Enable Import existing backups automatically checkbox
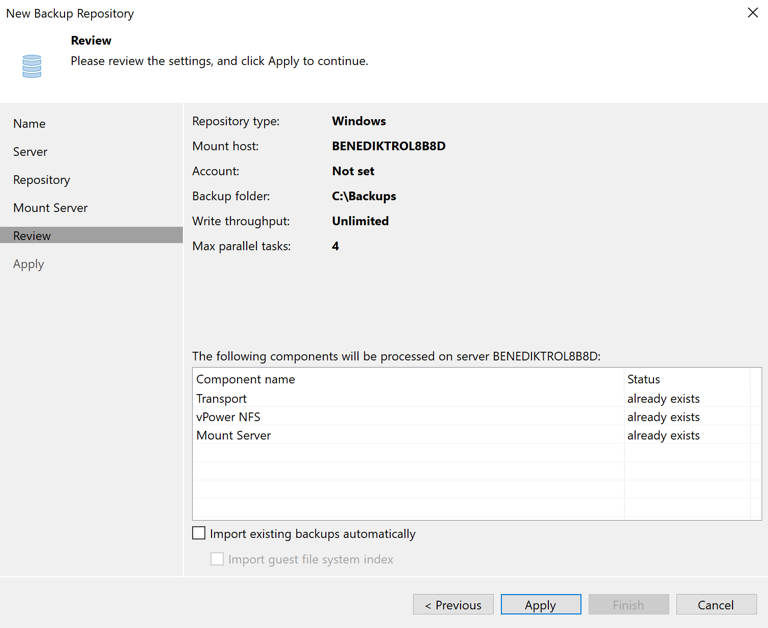The width and height of the screenshot is (768, 628). point(199,534)
